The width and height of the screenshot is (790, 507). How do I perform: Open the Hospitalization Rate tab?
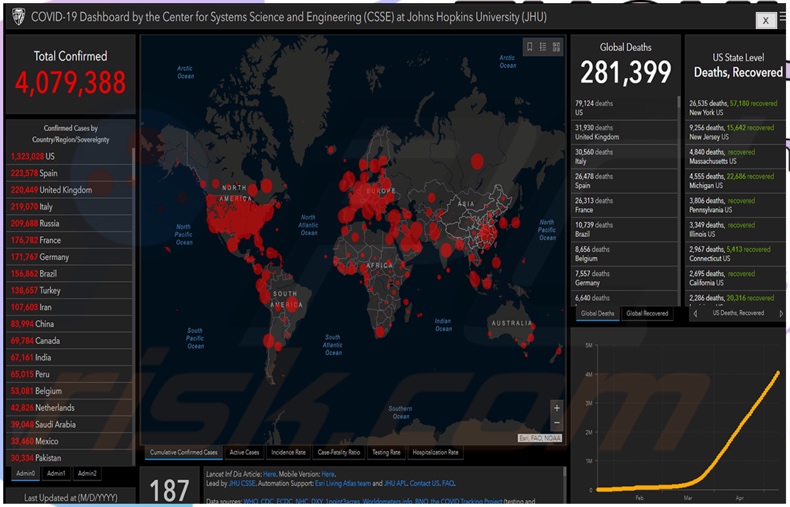coord(435,453)
